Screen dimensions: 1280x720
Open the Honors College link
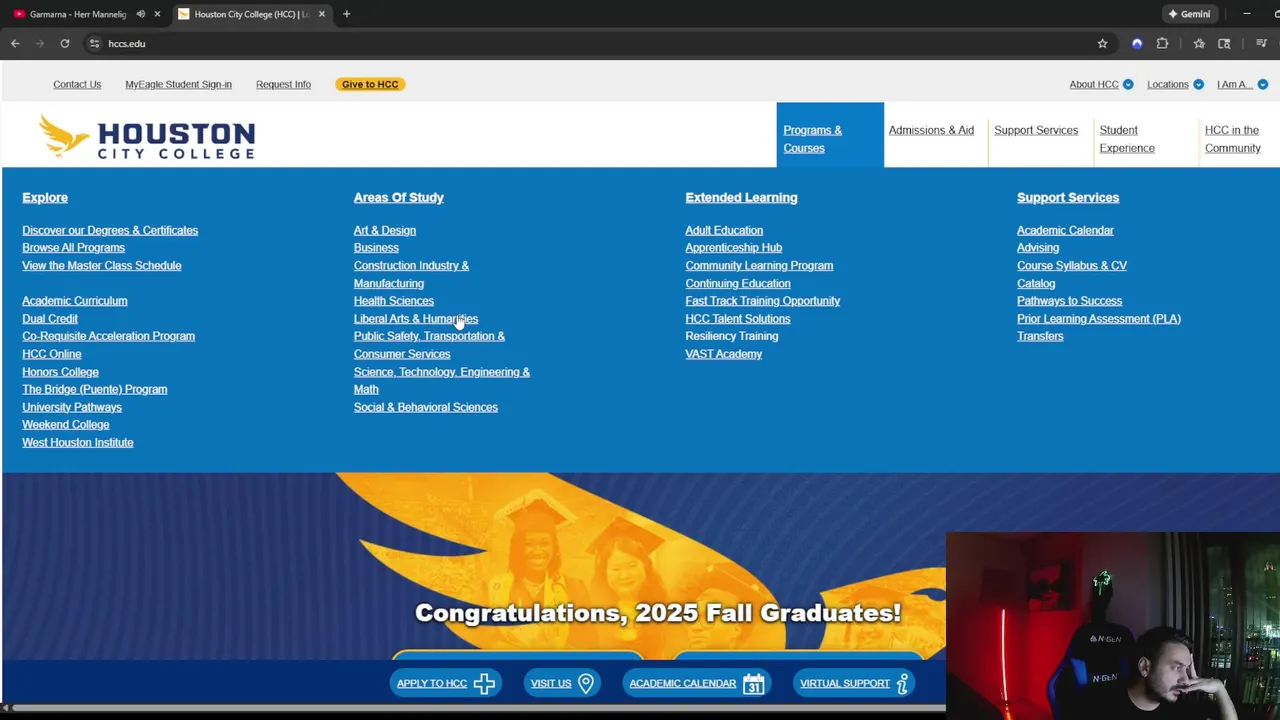coord(60,372)
